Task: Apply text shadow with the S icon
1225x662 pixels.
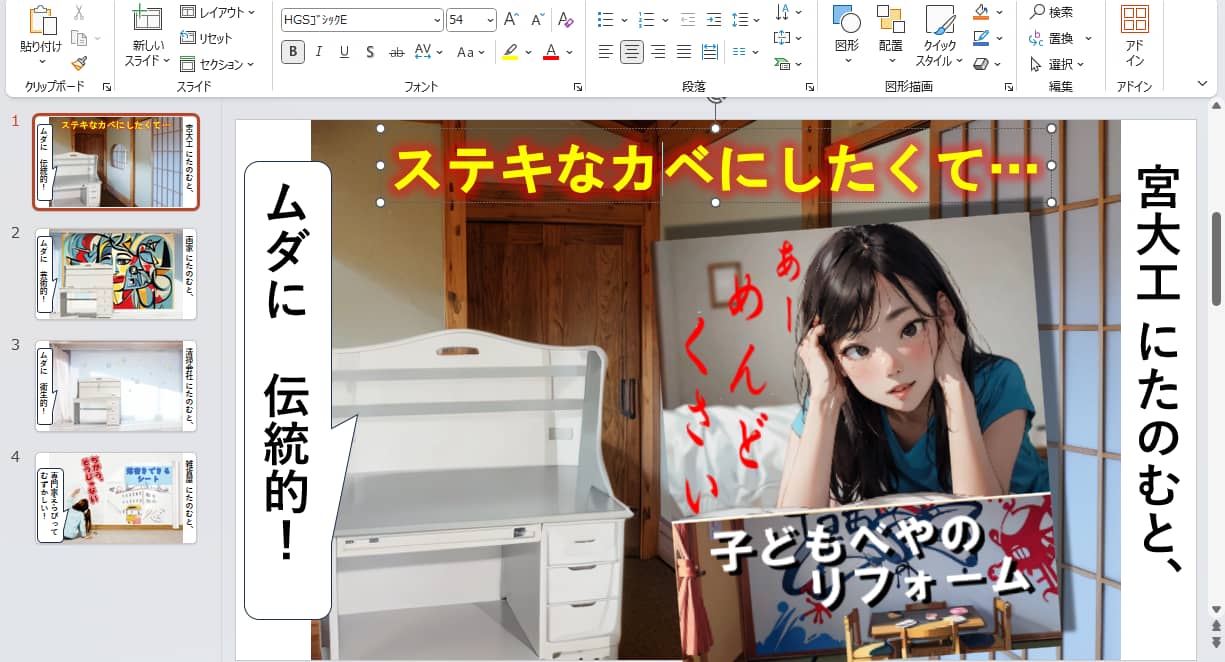Action: [x=370, y=52]
